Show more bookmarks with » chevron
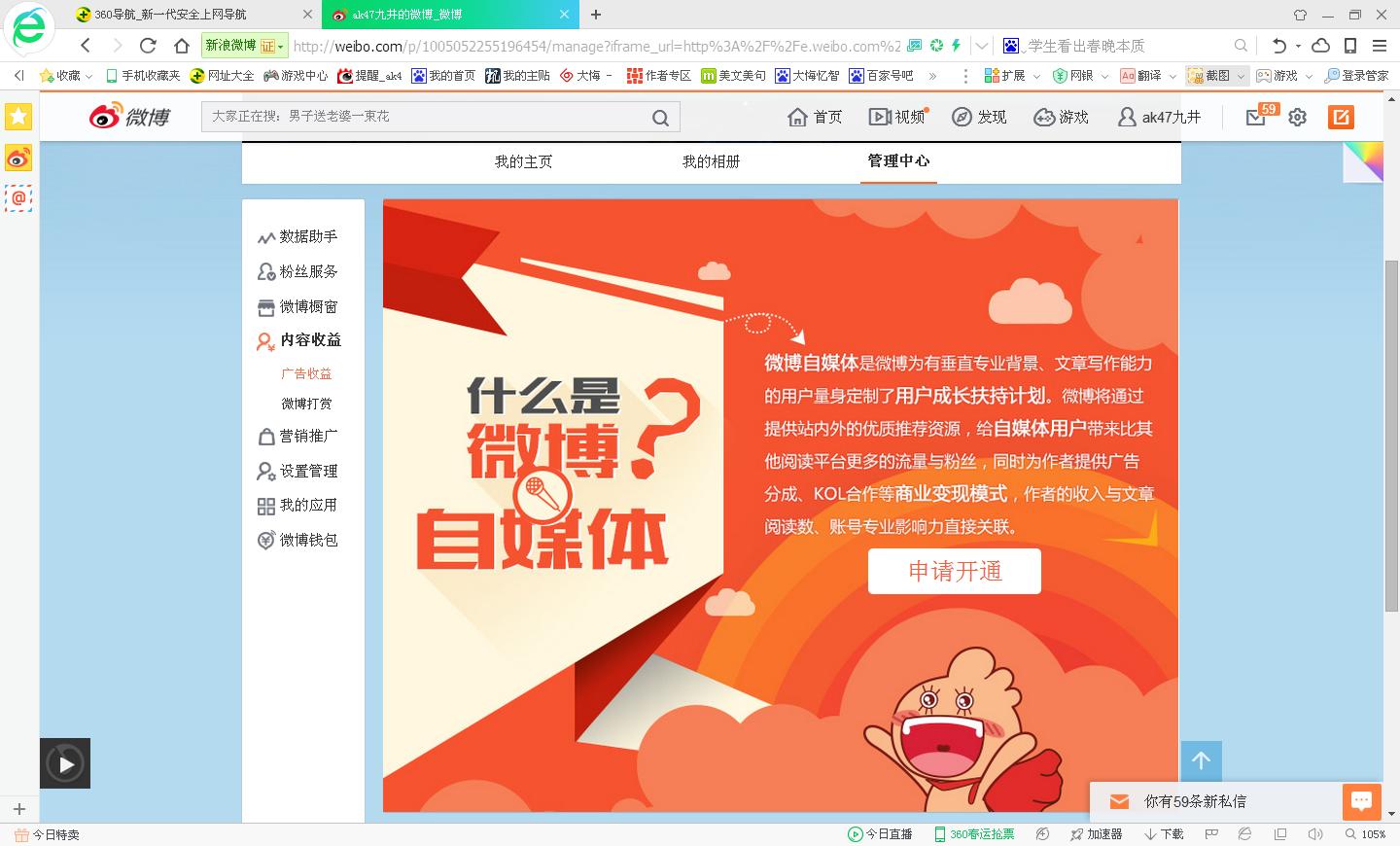This screenshot has width=1400, height=846. tap(932, 76)
